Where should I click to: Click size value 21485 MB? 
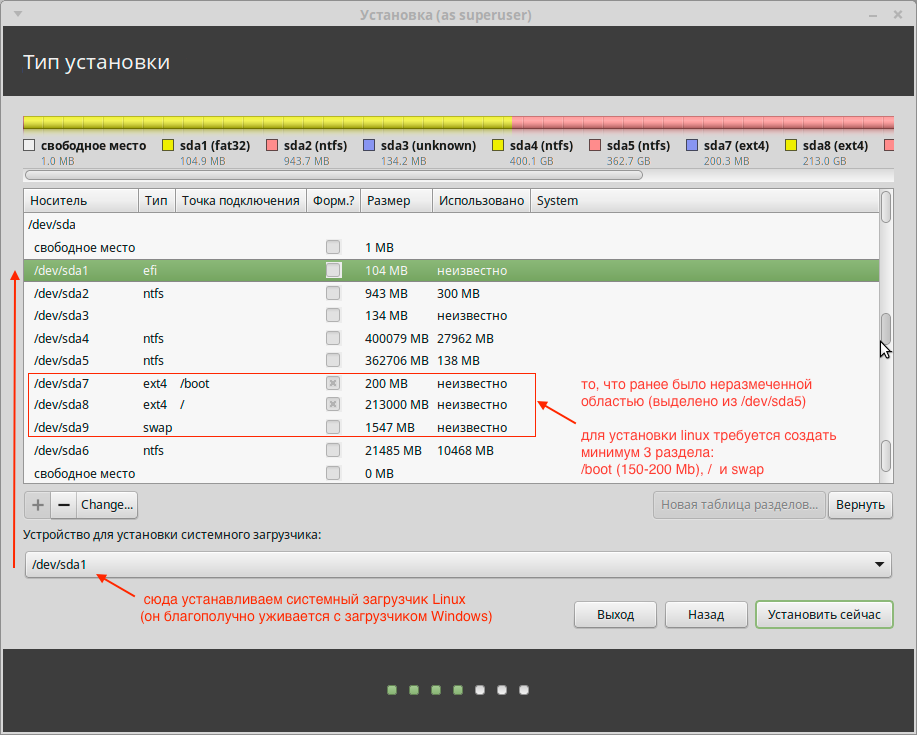tap(393, 450)
